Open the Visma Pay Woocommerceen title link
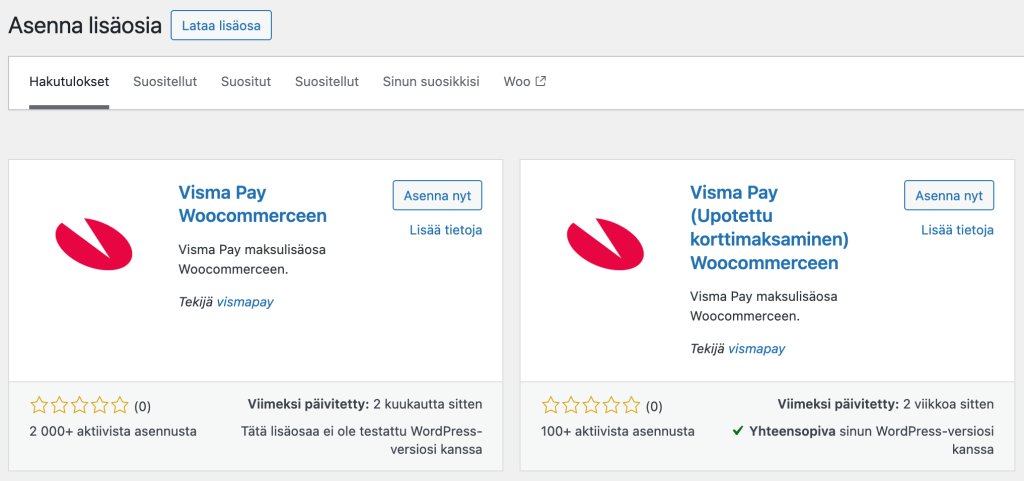The width and height of the screenshot is (1024, 481). click(252, 204)
